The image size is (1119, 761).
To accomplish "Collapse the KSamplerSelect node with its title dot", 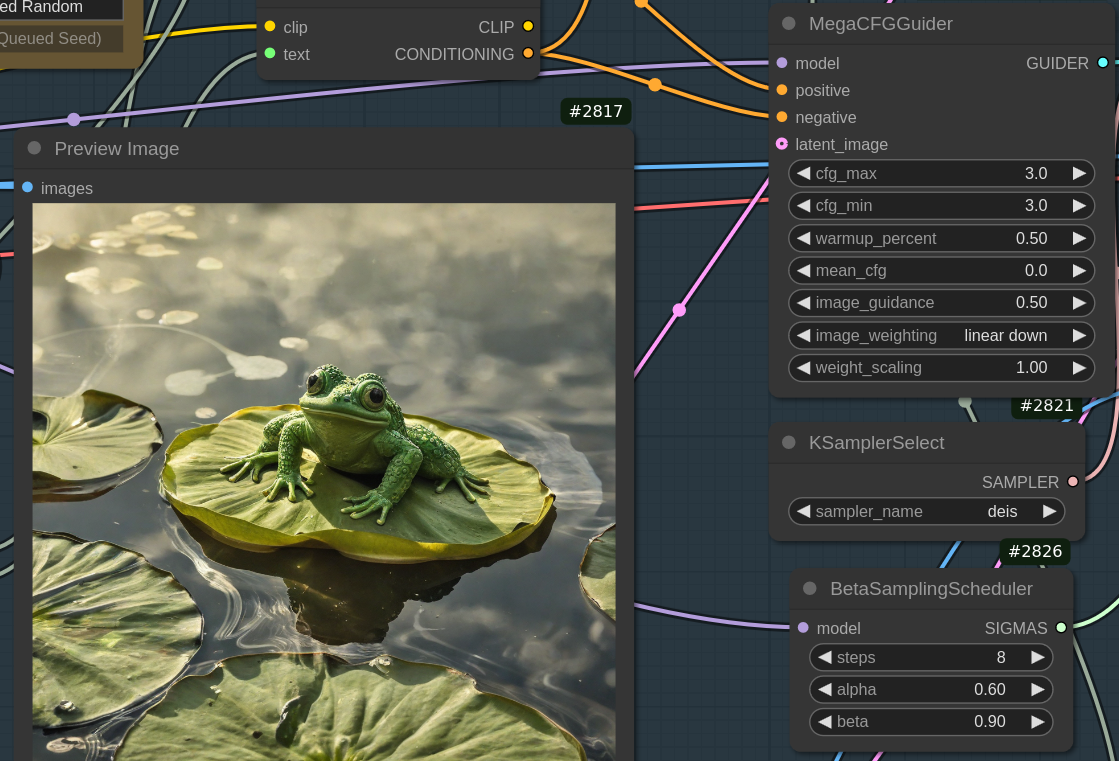I will point(789,443).
